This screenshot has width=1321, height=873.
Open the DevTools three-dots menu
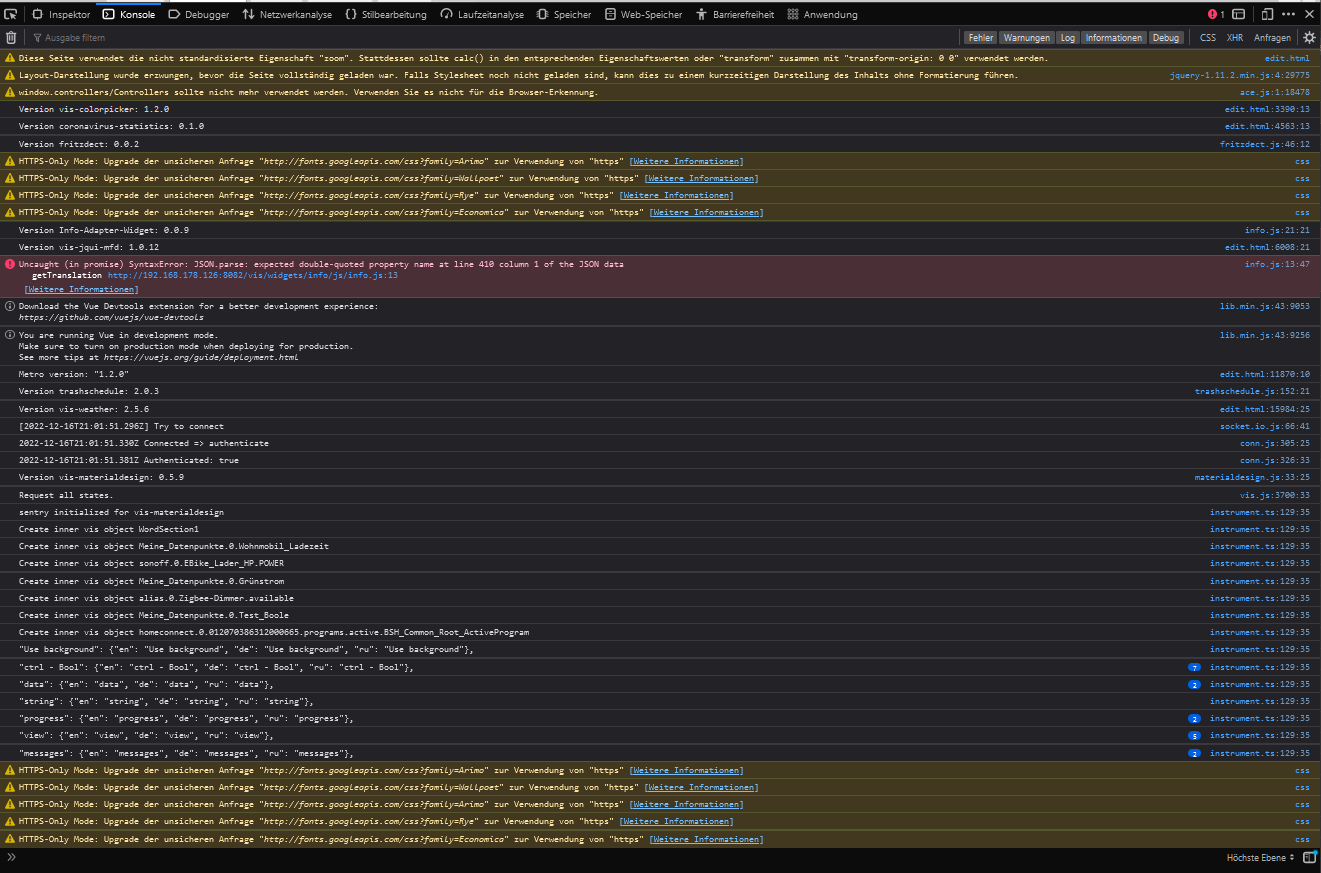pos(1288,14)
